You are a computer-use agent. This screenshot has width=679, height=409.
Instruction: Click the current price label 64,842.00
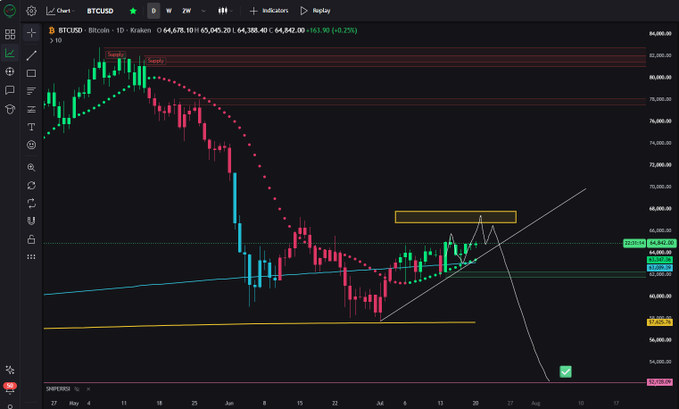point(662,243)
